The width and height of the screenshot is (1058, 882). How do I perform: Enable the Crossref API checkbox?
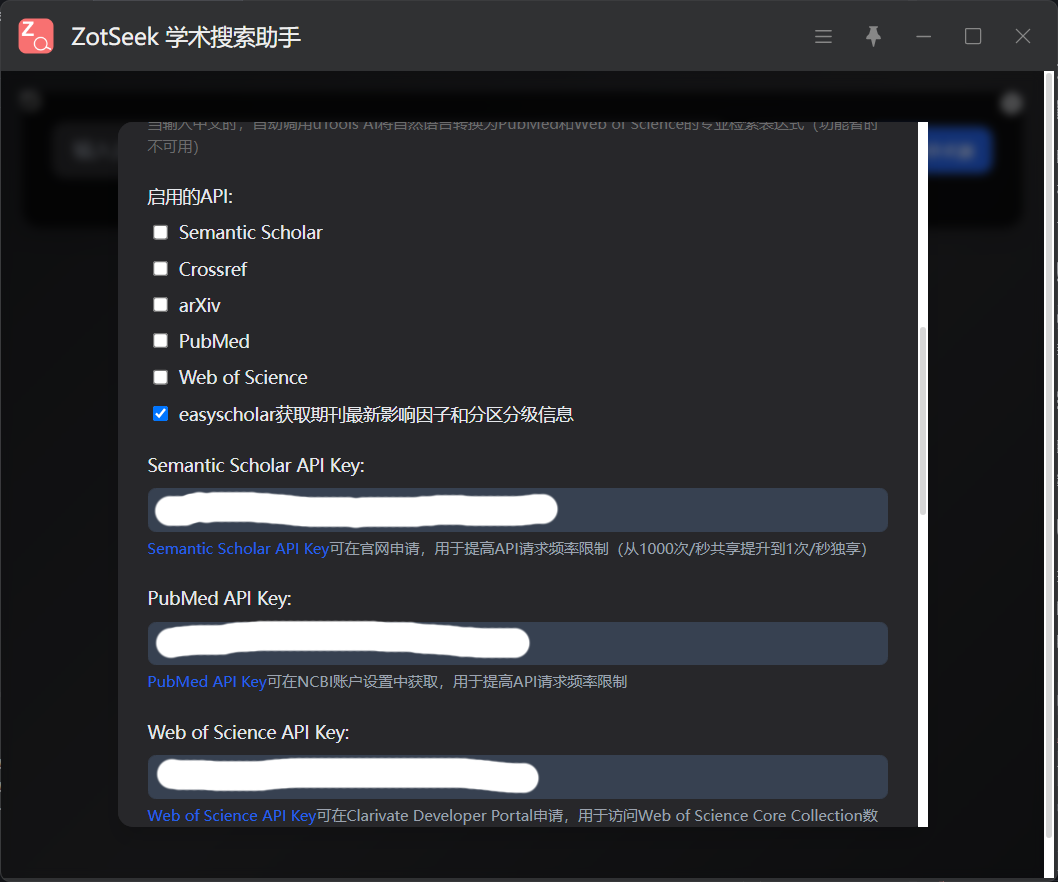[161, 269]
